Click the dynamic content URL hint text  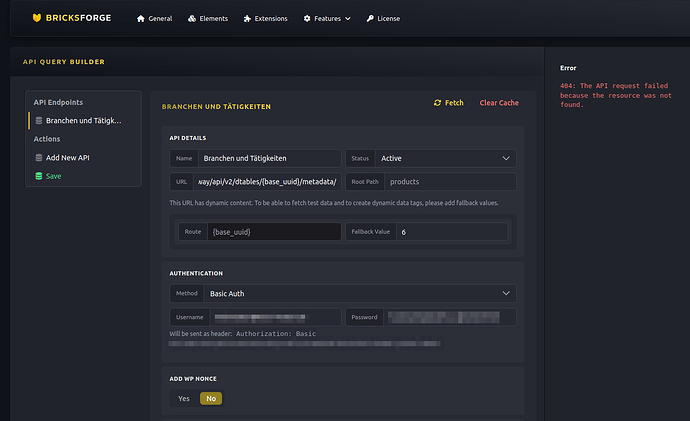coord(334,203)
